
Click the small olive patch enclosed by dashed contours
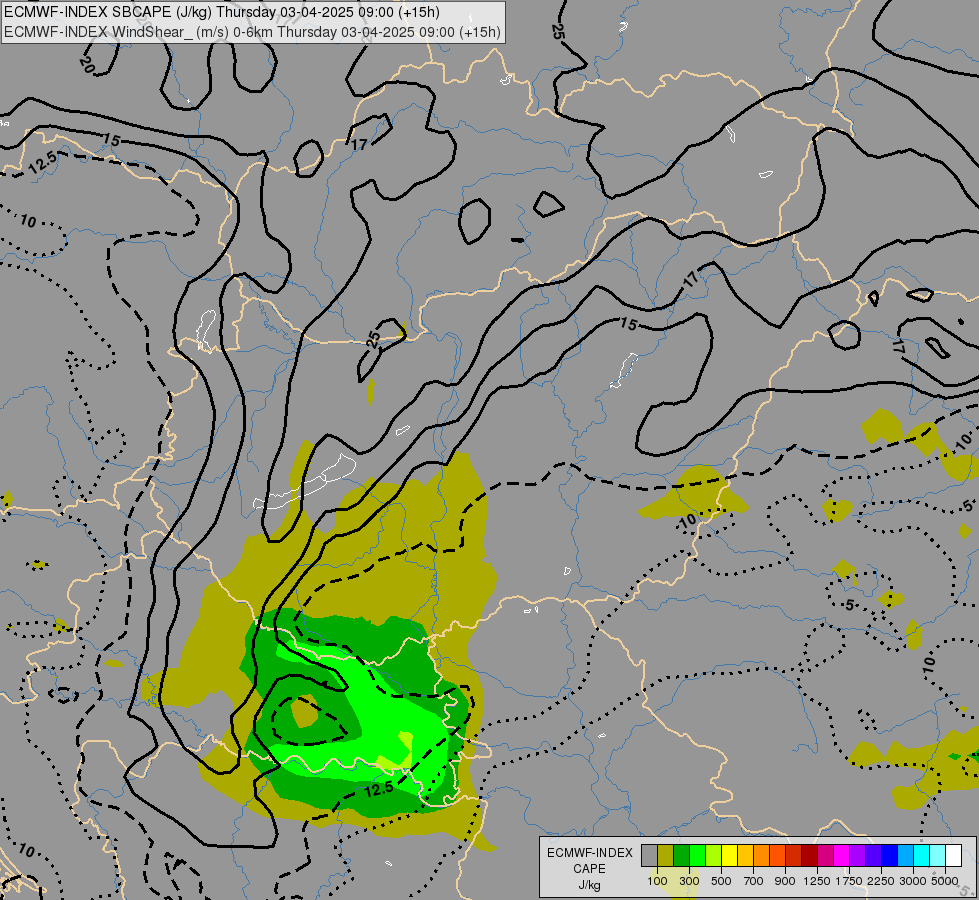[x=305, y=712]
